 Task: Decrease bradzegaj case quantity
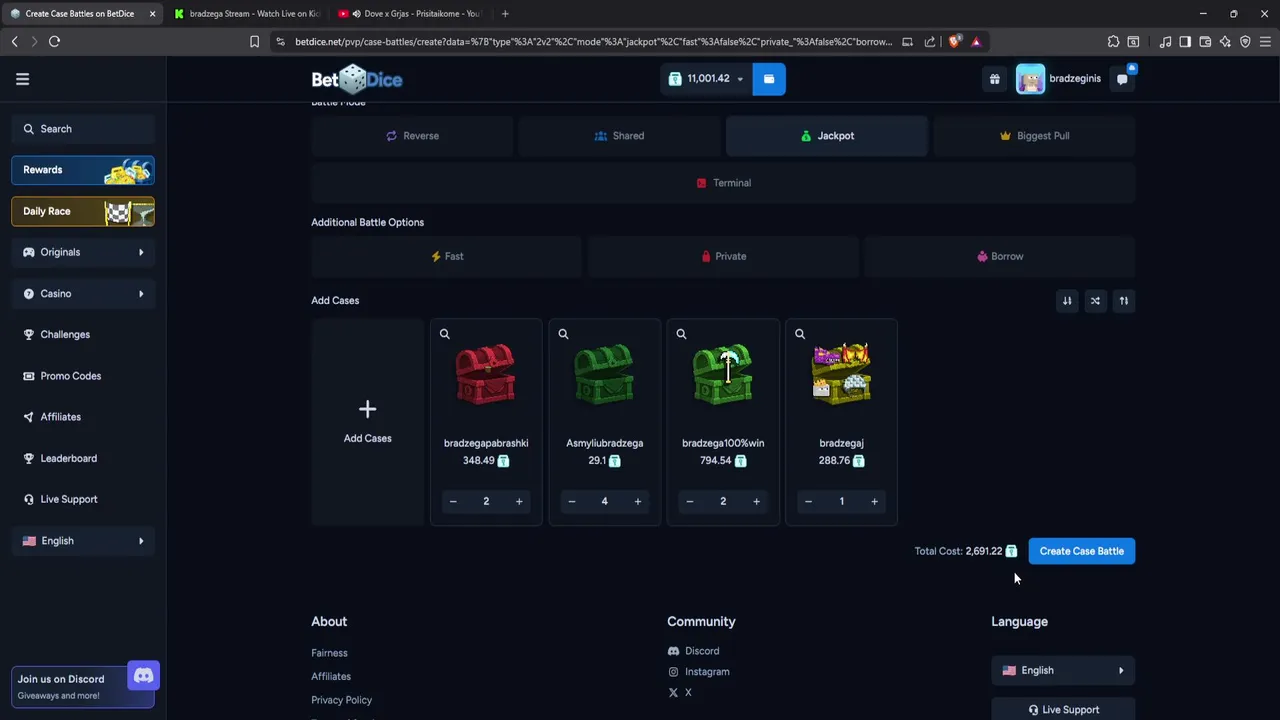[x=808, y=501]
